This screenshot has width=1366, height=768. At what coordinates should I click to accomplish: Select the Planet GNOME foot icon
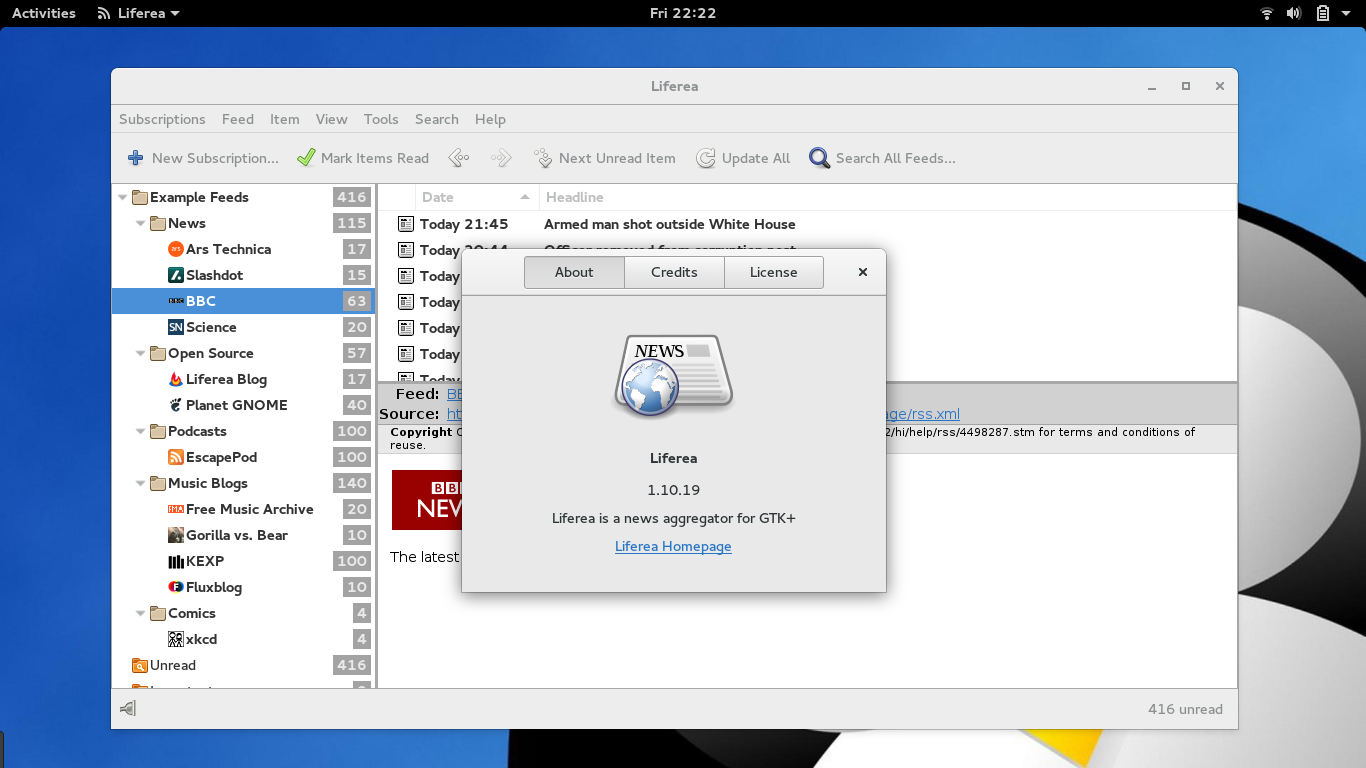point(176,405)
